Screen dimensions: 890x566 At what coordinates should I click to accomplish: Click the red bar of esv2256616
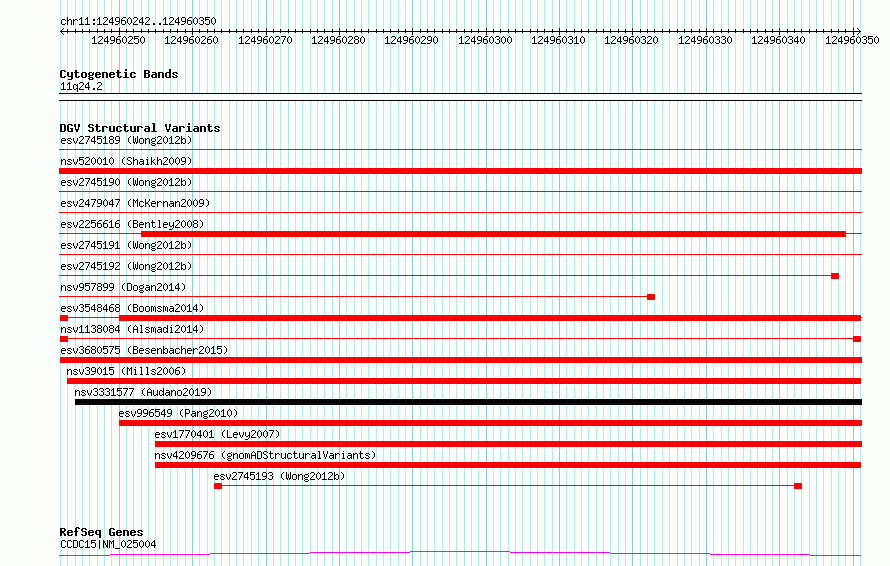tap(493, 234)
